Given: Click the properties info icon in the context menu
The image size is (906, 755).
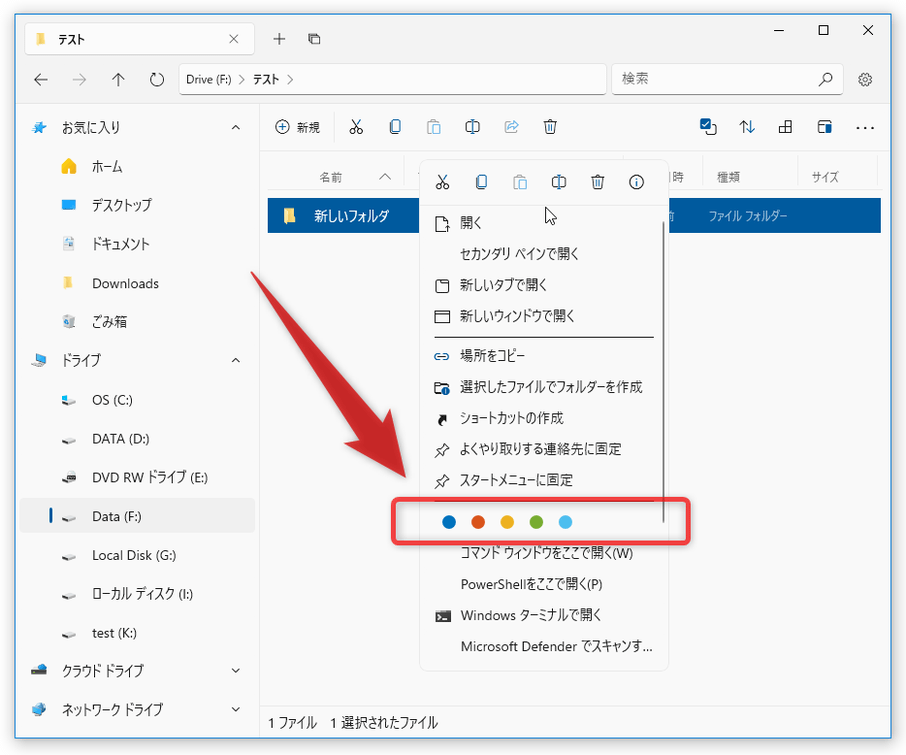Looking at the screenshot, I should (x=636, y=183).
